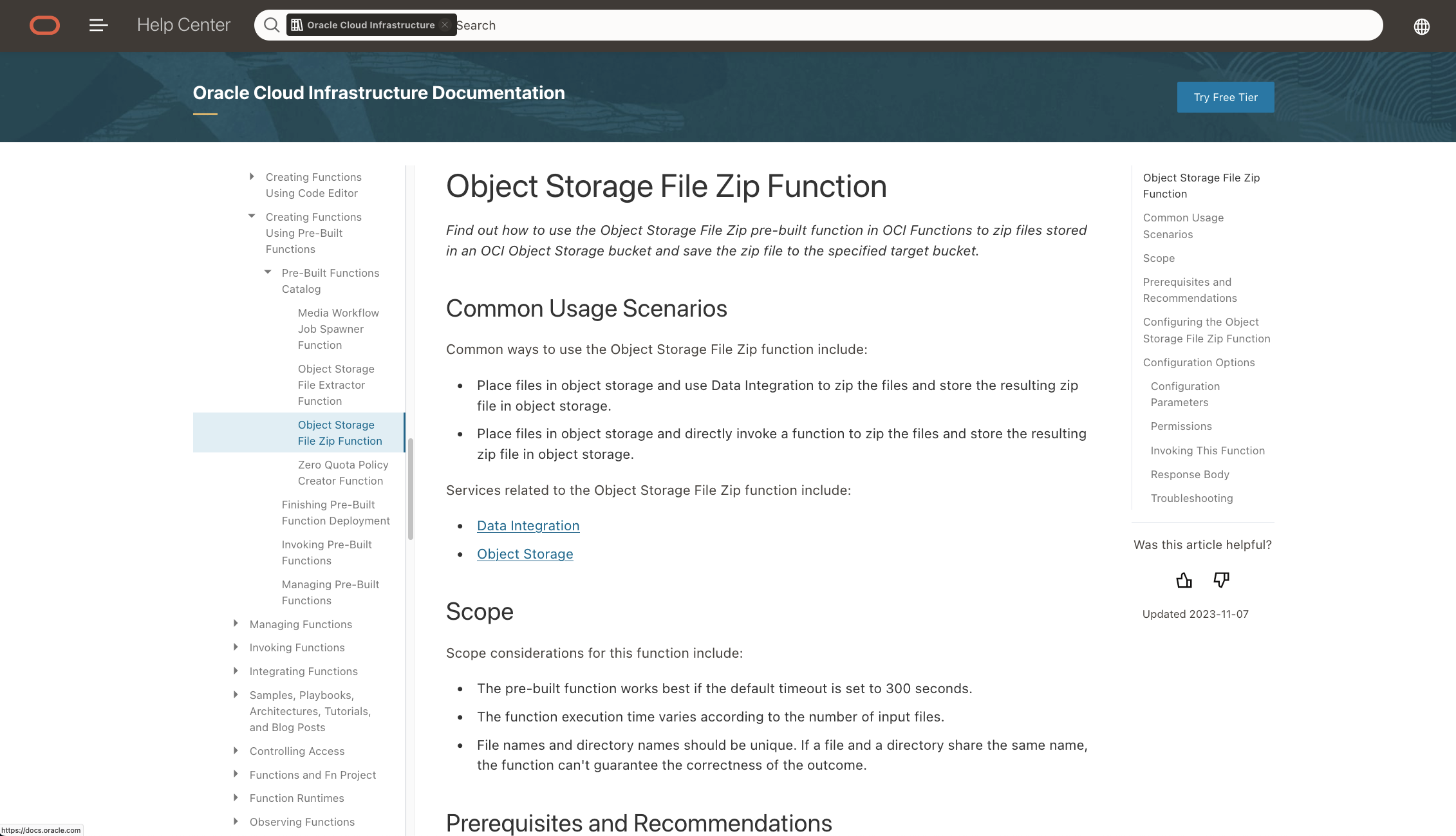This screenshot has height=836, width=1456.
Task: Open the Data Integration link
Action: point(528,525)
